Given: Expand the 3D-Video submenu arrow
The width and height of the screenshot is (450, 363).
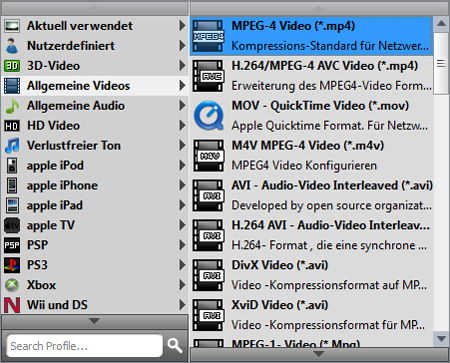Looking at the screenshot, I should pyautogui.click(x=182, y=66).
